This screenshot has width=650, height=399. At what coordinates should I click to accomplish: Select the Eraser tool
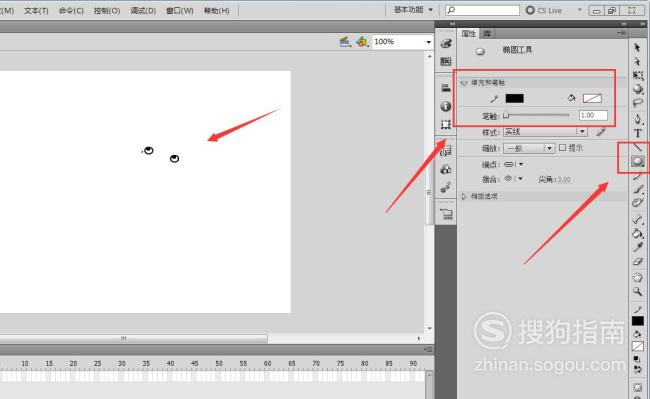[x=638, y=261]
